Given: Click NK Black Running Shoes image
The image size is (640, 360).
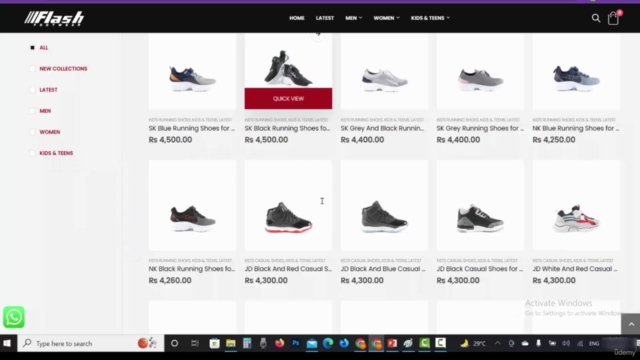Looking at the screenshot, I should coord(192,205).
